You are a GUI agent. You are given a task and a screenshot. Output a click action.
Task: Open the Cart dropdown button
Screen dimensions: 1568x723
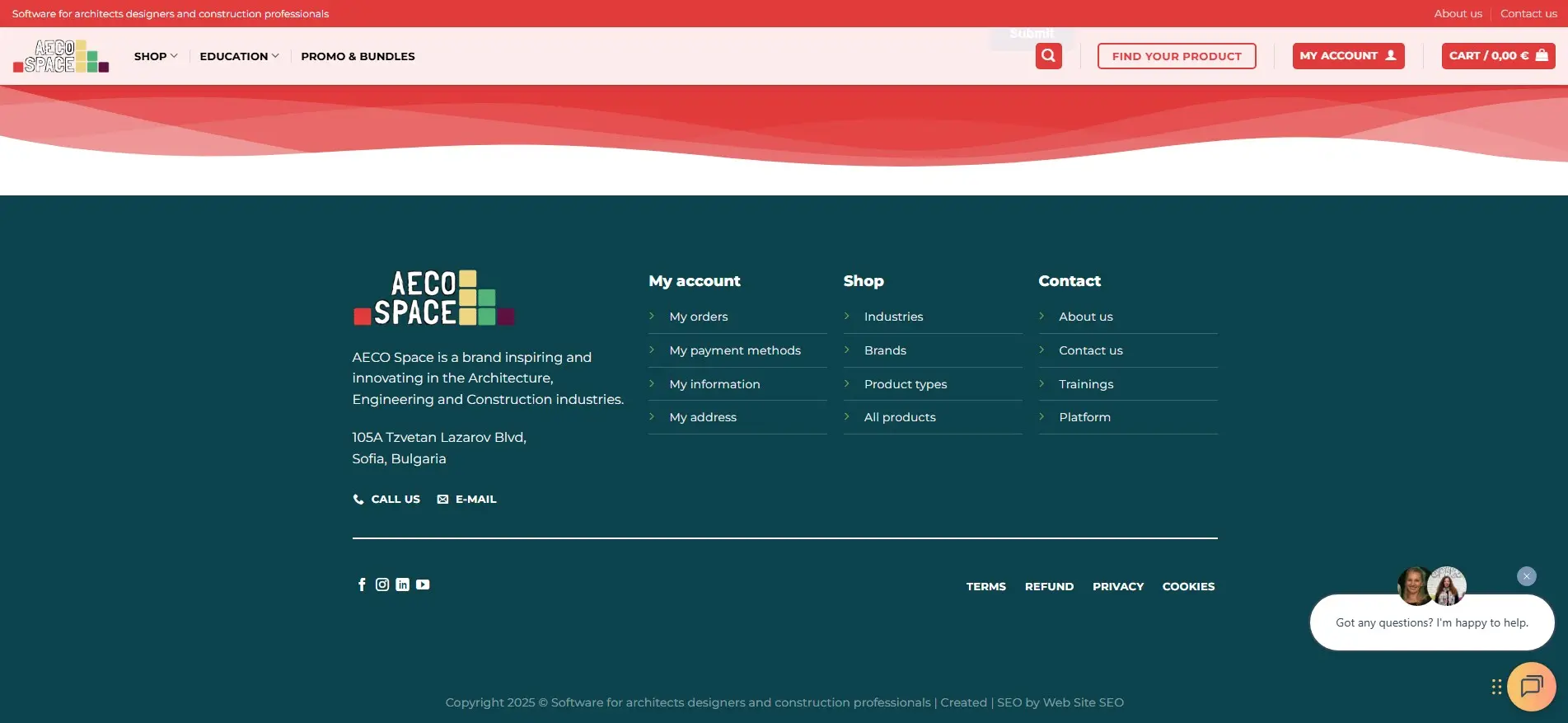pyautogui.click(x=1497, y=56)
